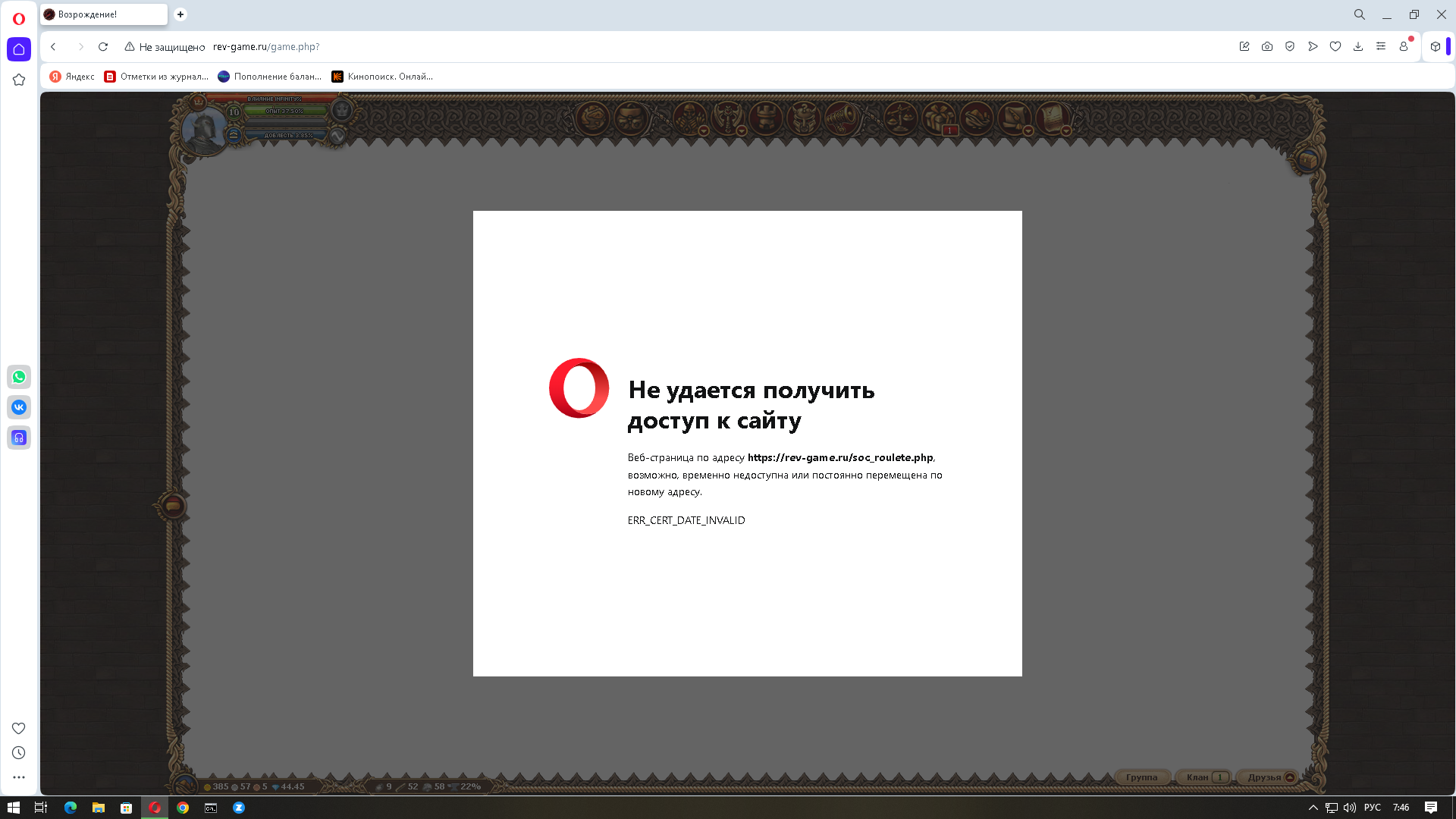Click the Opera profile account icon
1456x819 pixels.
tap(1404, 46)
